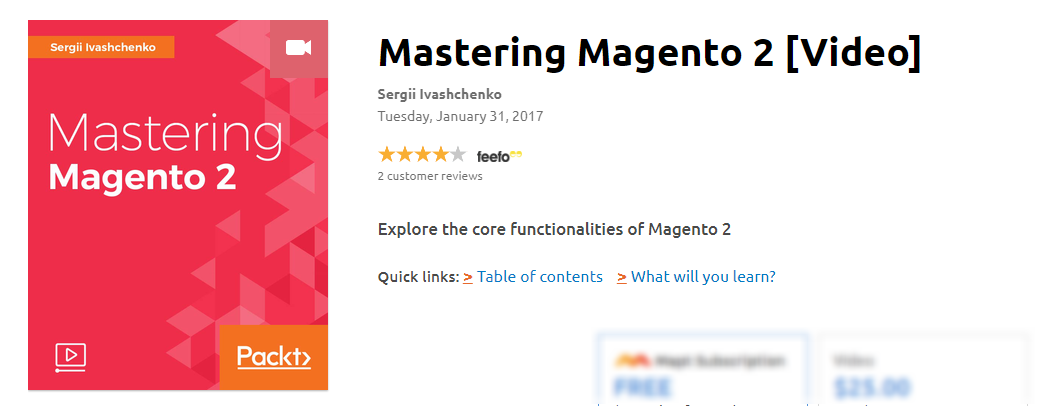
Task: Click the orange author banner on the cover
Action: click(x=101, y=47)
